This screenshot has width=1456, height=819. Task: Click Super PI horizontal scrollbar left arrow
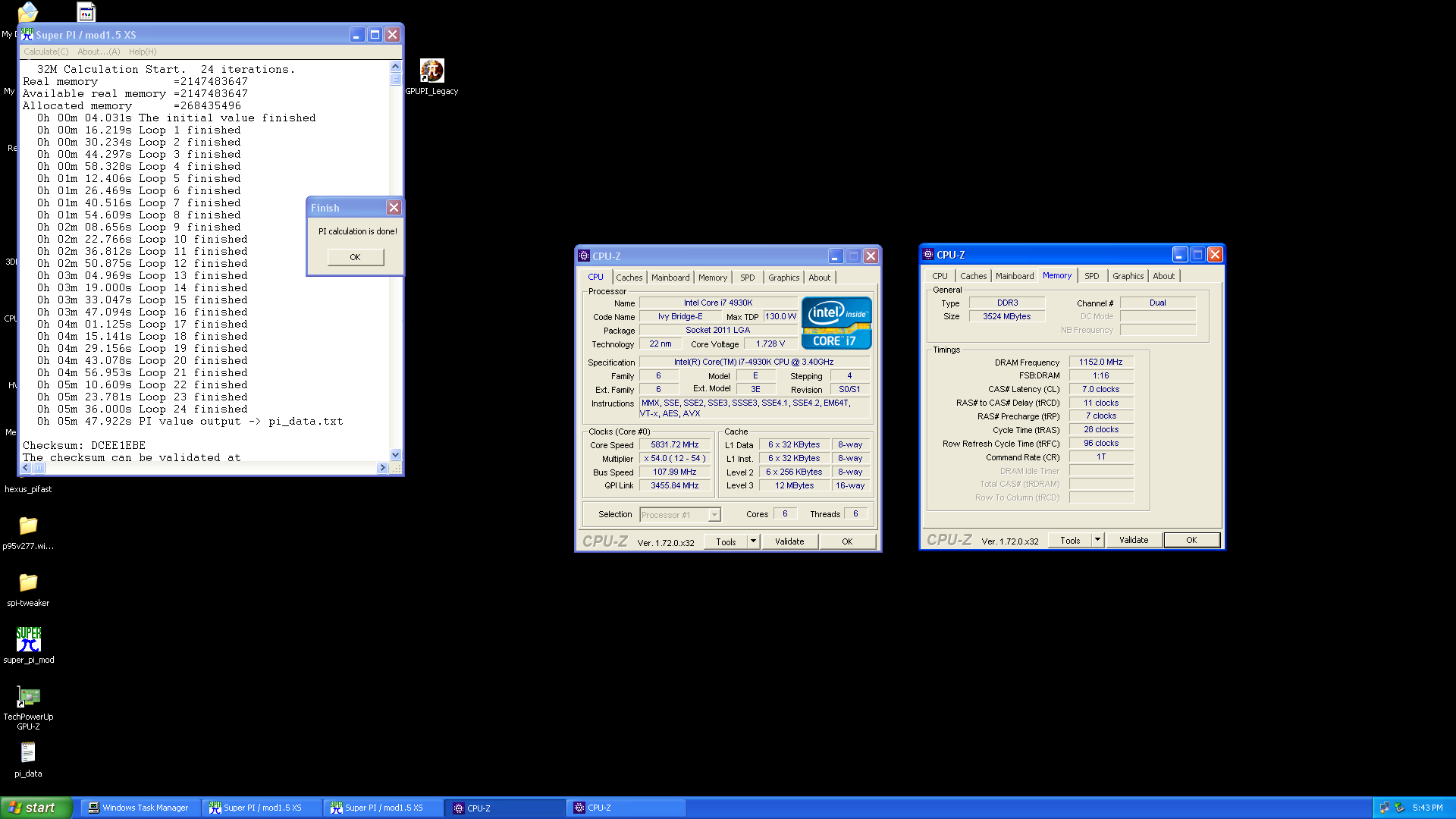[x=26, y=468]
